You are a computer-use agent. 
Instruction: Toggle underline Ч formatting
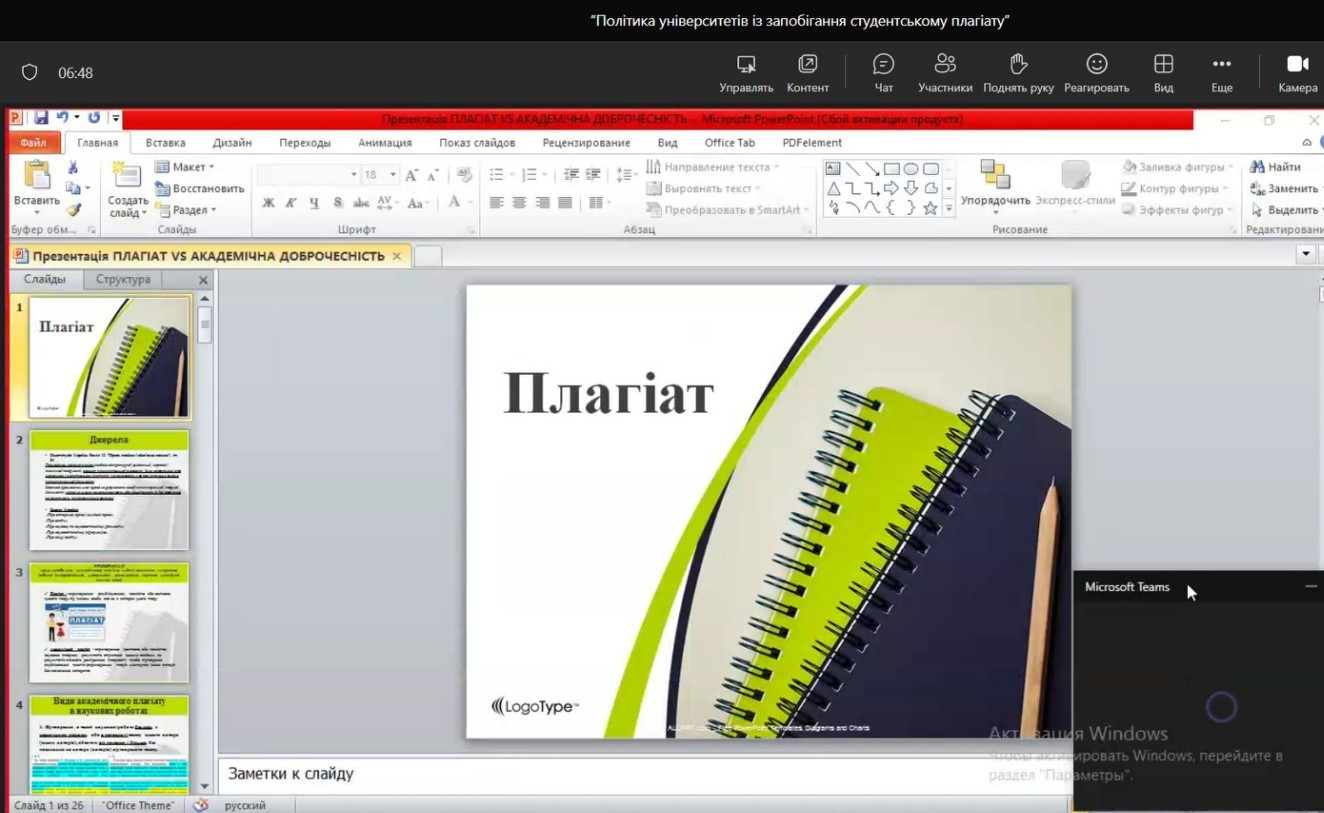(x=314, y=203)
